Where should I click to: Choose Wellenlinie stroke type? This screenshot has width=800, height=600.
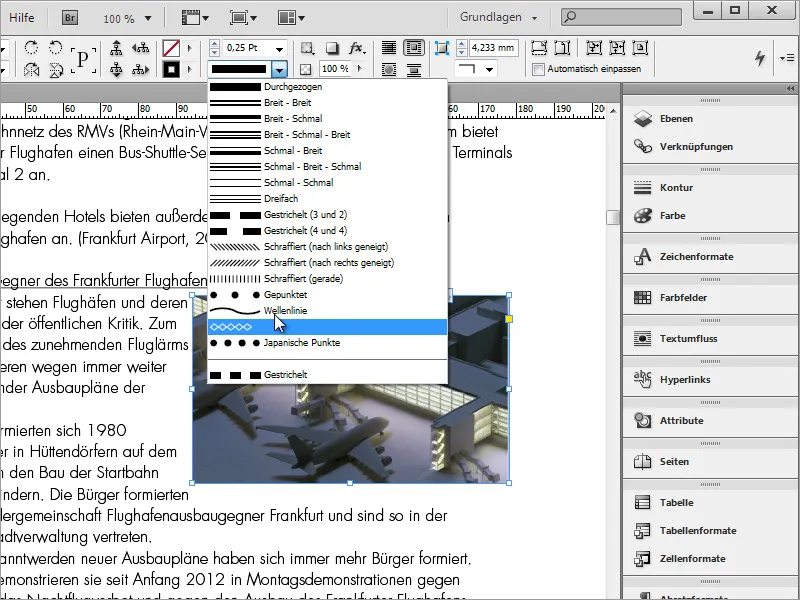click(x=328, y=311)
